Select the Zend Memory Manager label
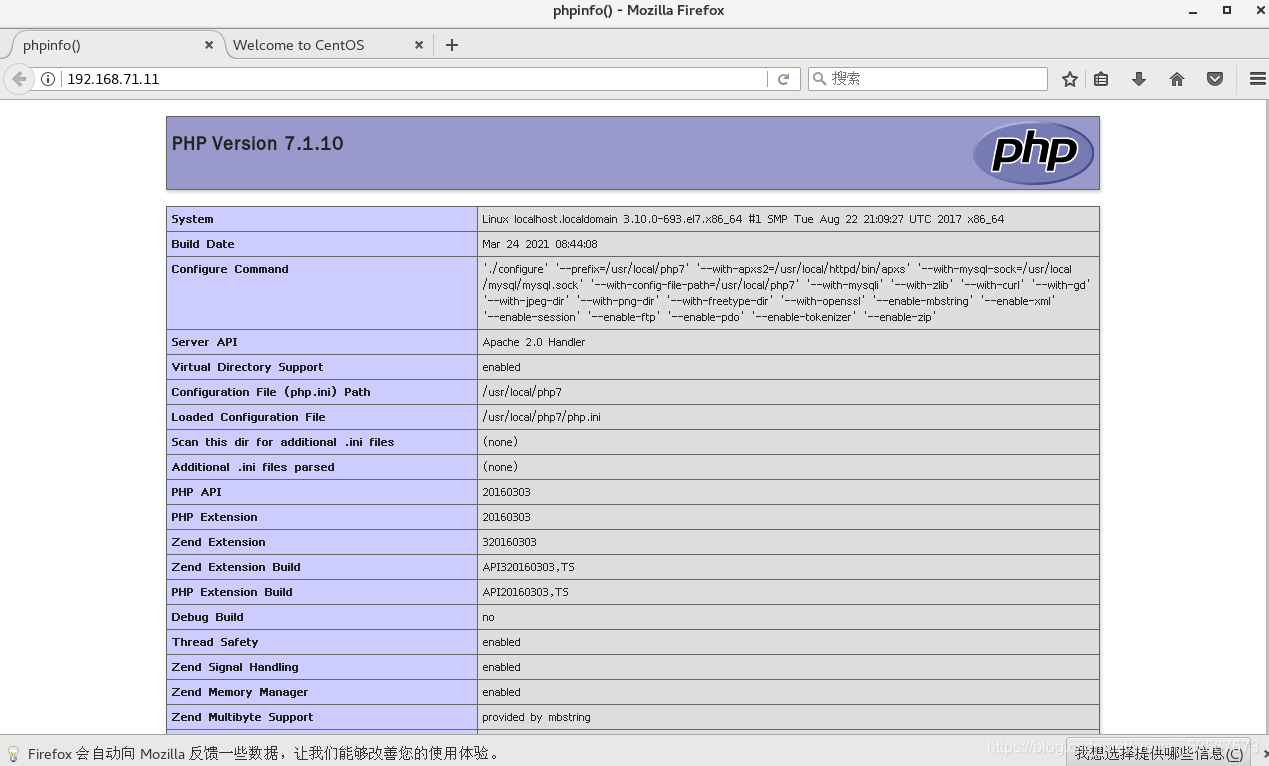1269x766 pixels. (x=240, y=692)
